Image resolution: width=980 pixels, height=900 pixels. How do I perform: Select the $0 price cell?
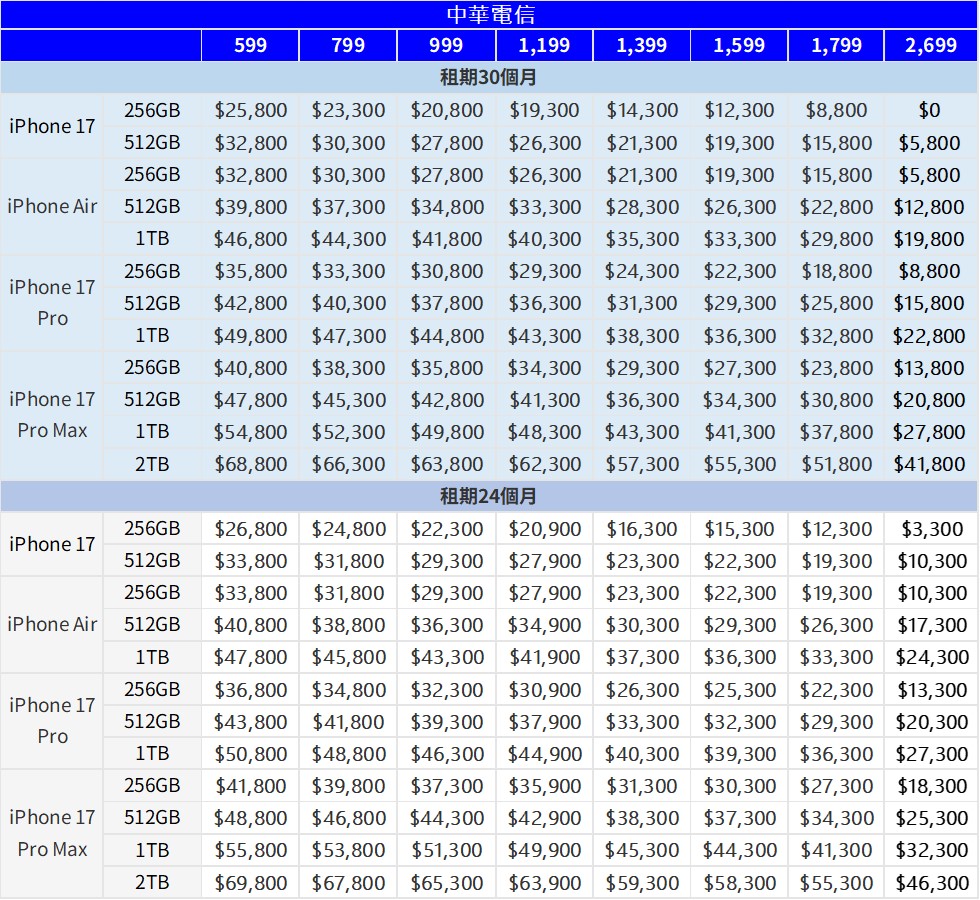pyautogui.click(x=929, y=110)
